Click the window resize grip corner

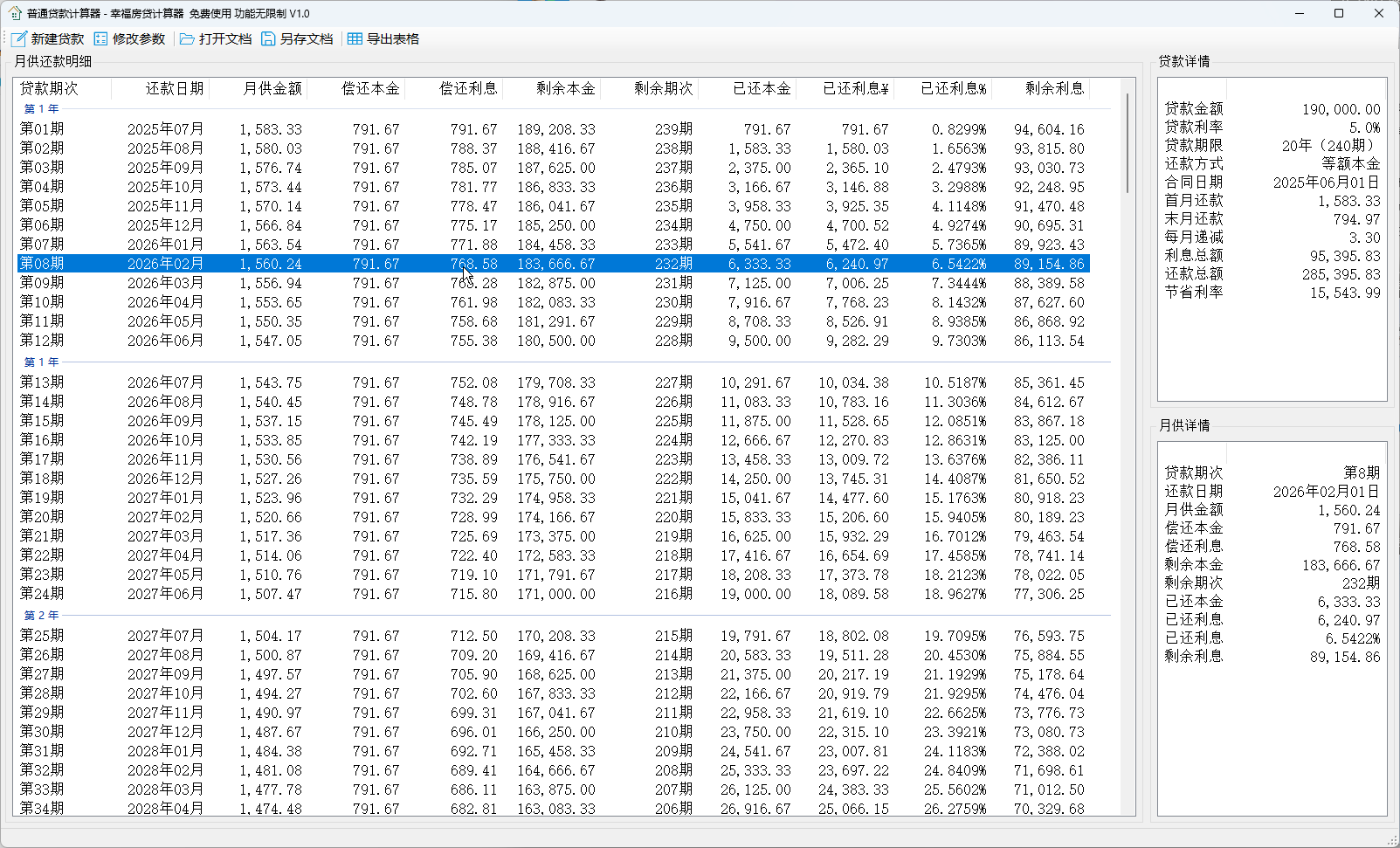[x=1392, y=840]
